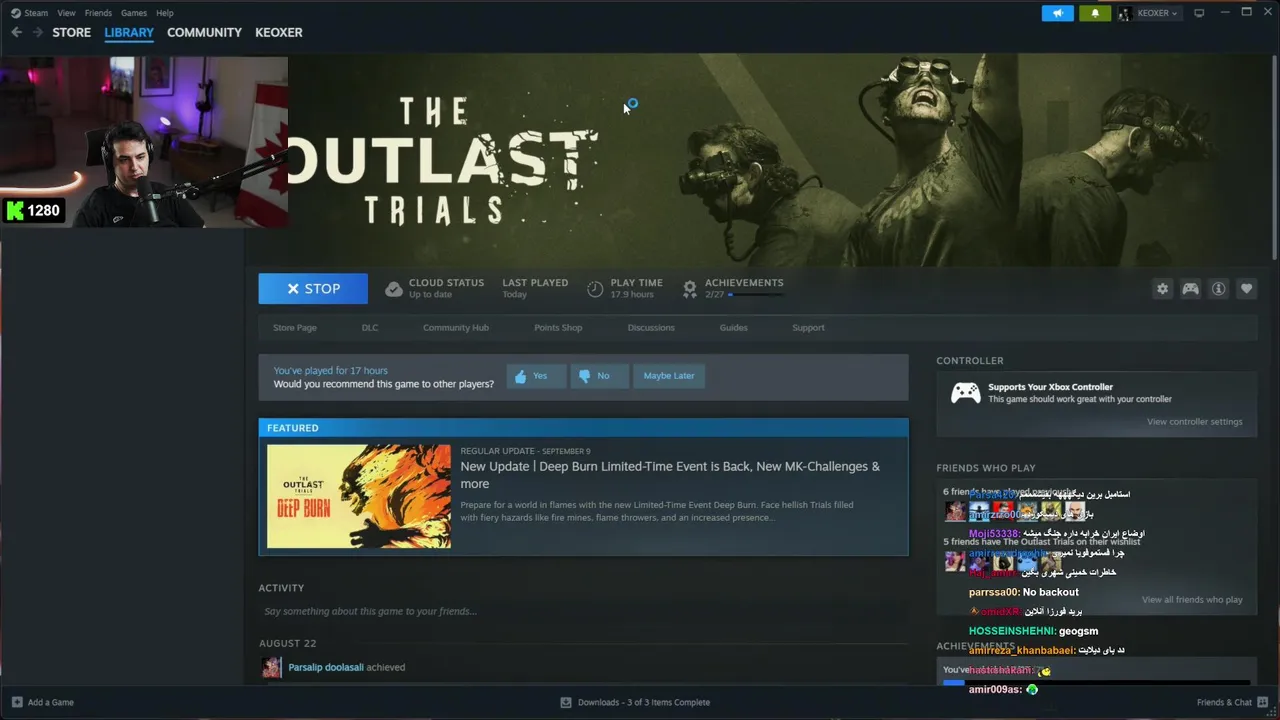Open the Points Shop link
The width and height of the screenshot is (1280, 720).
pos(558,328)
